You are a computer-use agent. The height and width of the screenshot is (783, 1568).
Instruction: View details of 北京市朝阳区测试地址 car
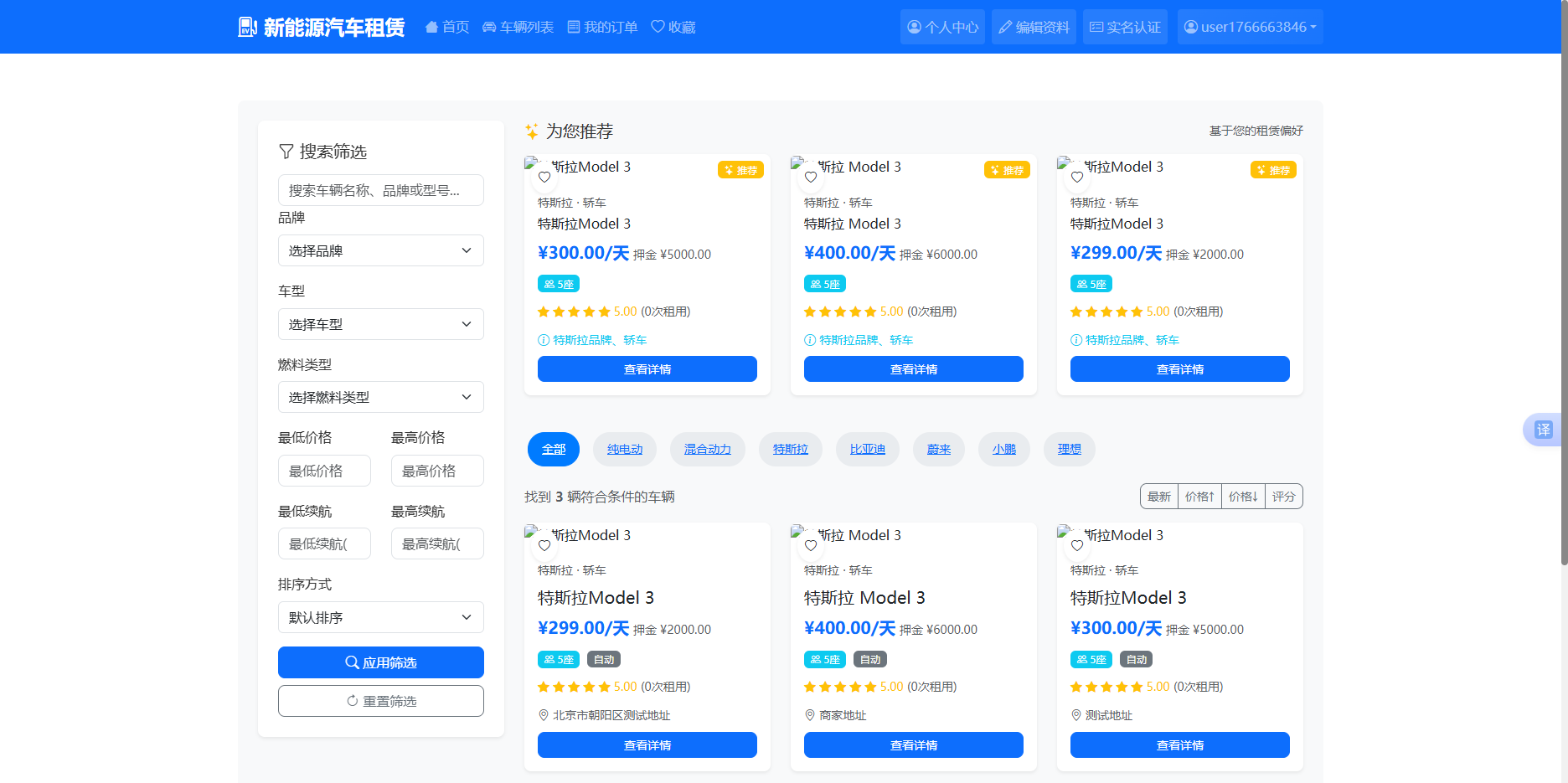pos(647,745)
